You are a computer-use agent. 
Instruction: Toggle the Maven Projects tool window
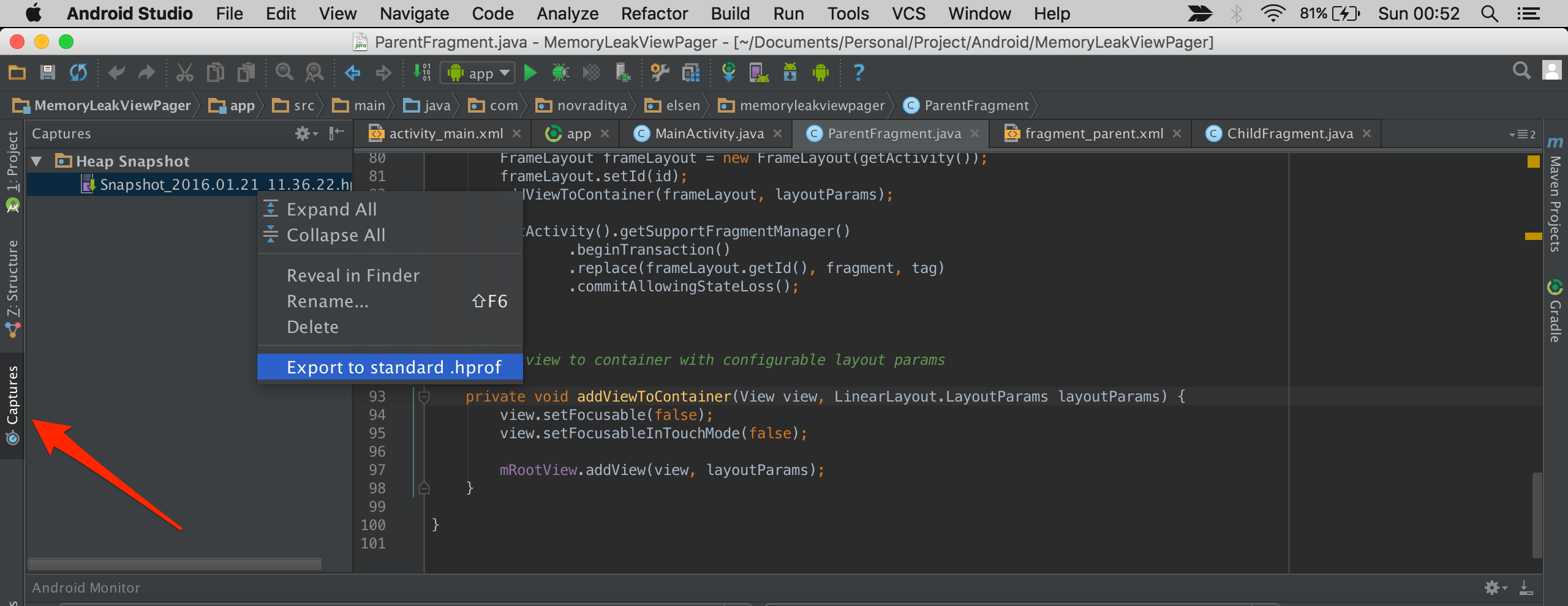coord(1555,195)
